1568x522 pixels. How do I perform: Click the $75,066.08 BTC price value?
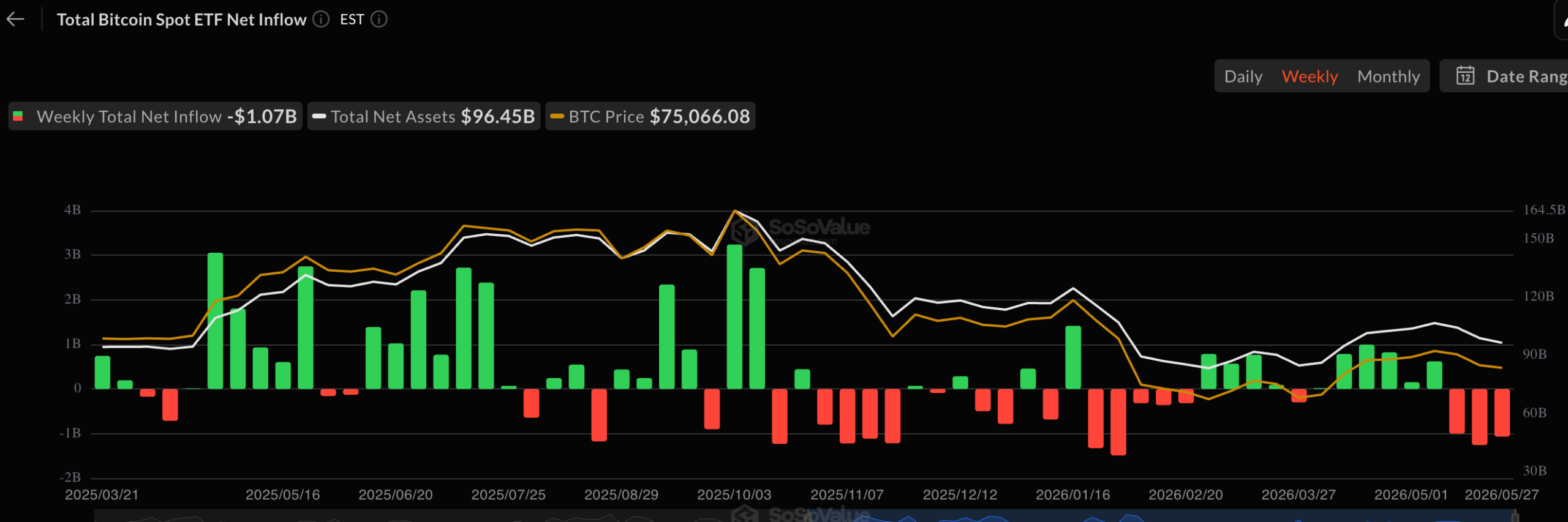[700, 116]
